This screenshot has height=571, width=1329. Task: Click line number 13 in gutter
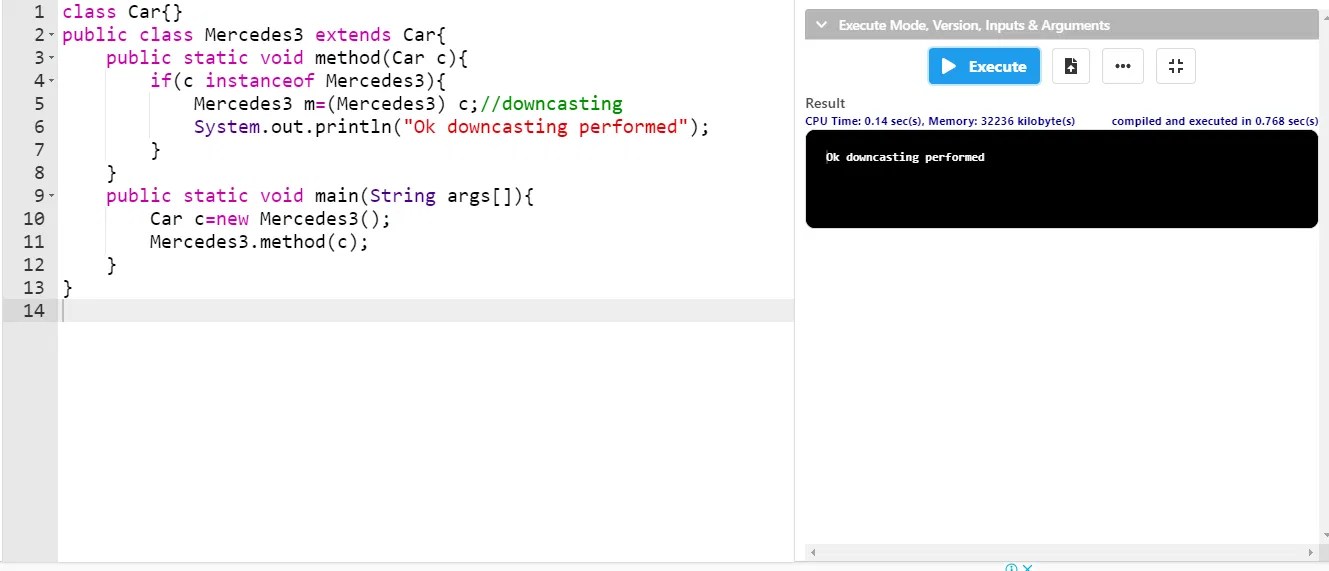pyautogui.click(x=34, y=288)
